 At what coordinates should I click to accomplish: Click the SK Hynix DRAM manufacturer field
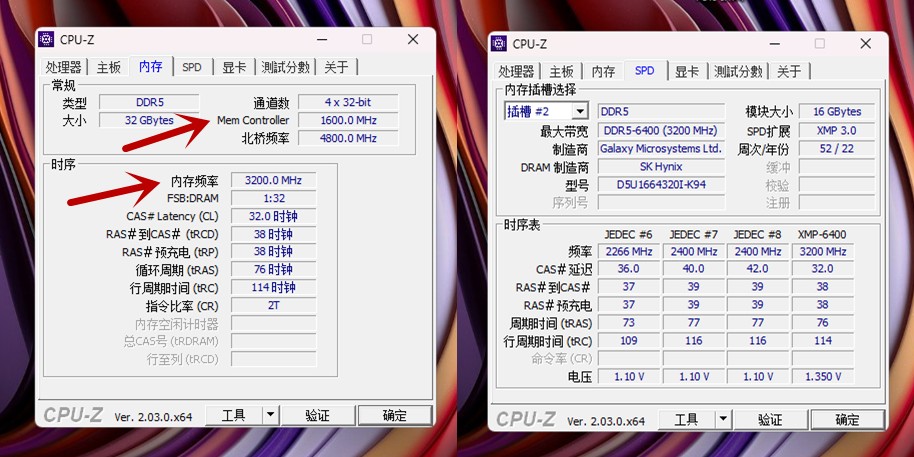pos(661,167)
